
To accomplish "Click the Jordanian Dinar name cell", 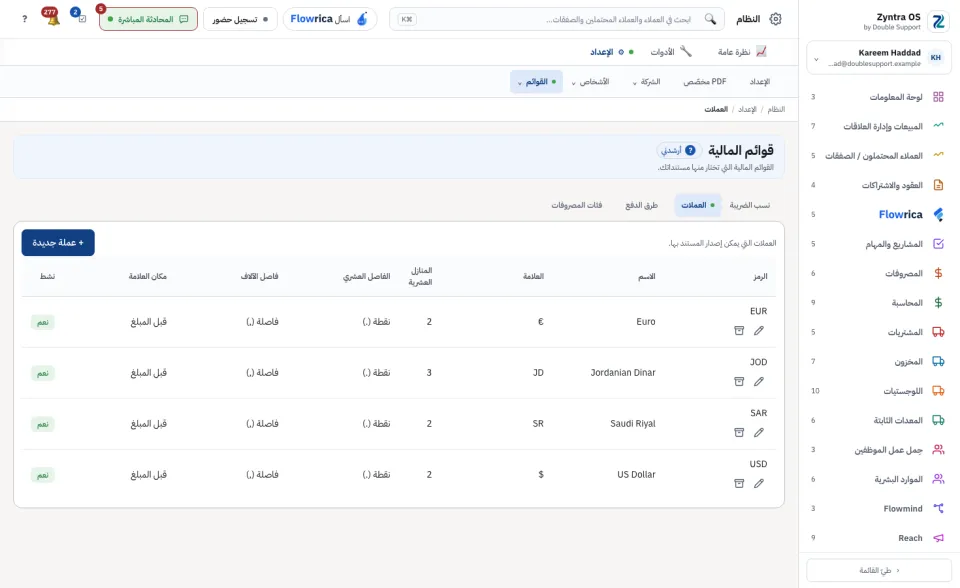I will tap(623, 372).
